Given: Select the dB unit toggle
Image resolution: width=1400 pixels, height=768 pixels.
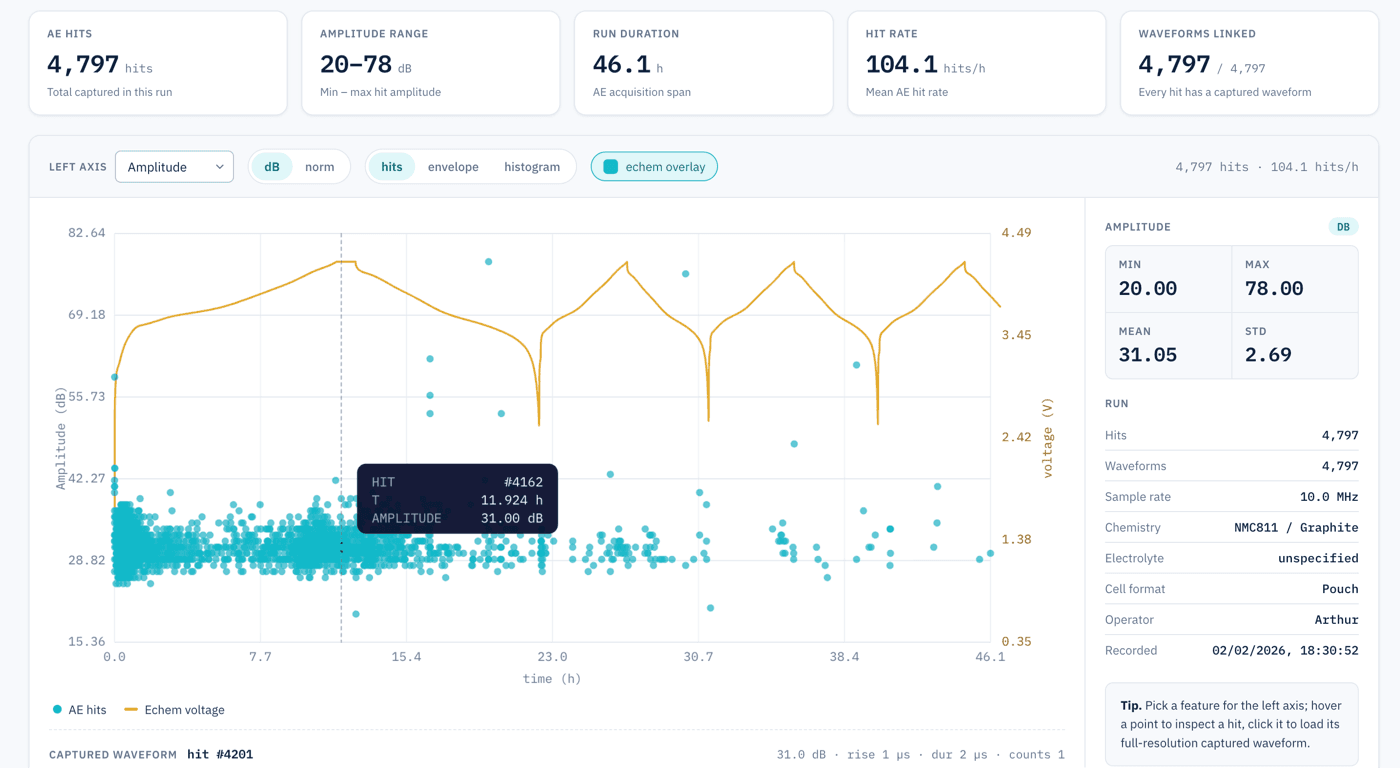Looking at the screenshot, I should (x=272, y=167).
